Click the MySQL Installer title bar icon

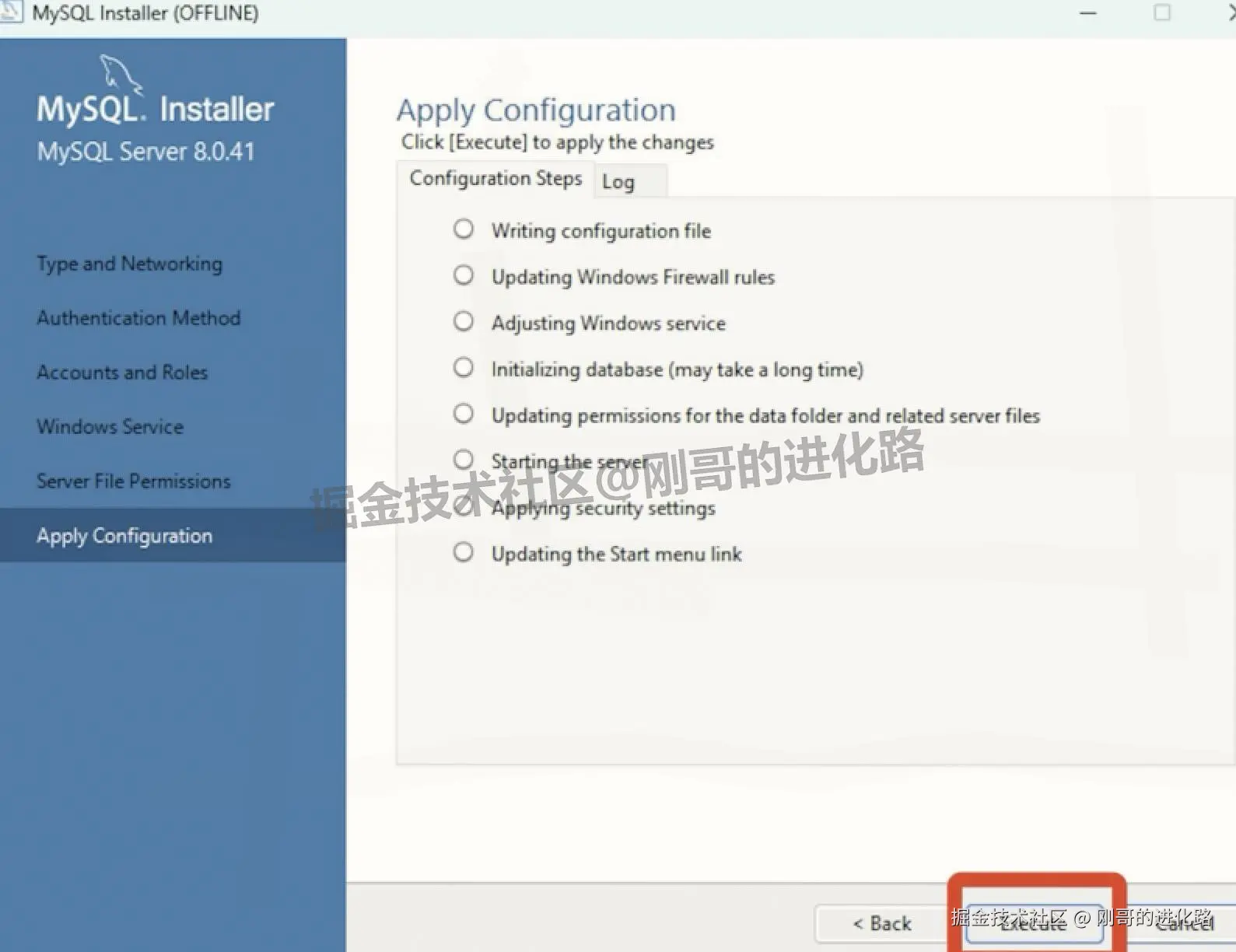pos(10,11)
